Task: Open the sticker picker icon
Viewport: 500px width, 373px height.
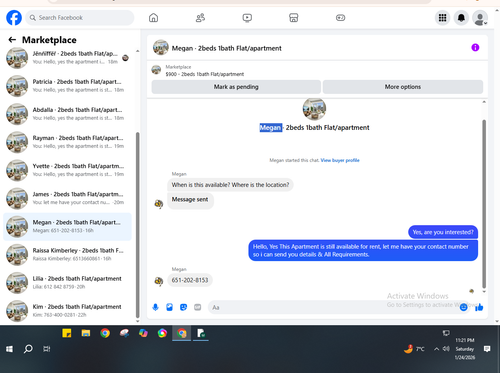Action: pyautogui.click(x=183, y=307)
